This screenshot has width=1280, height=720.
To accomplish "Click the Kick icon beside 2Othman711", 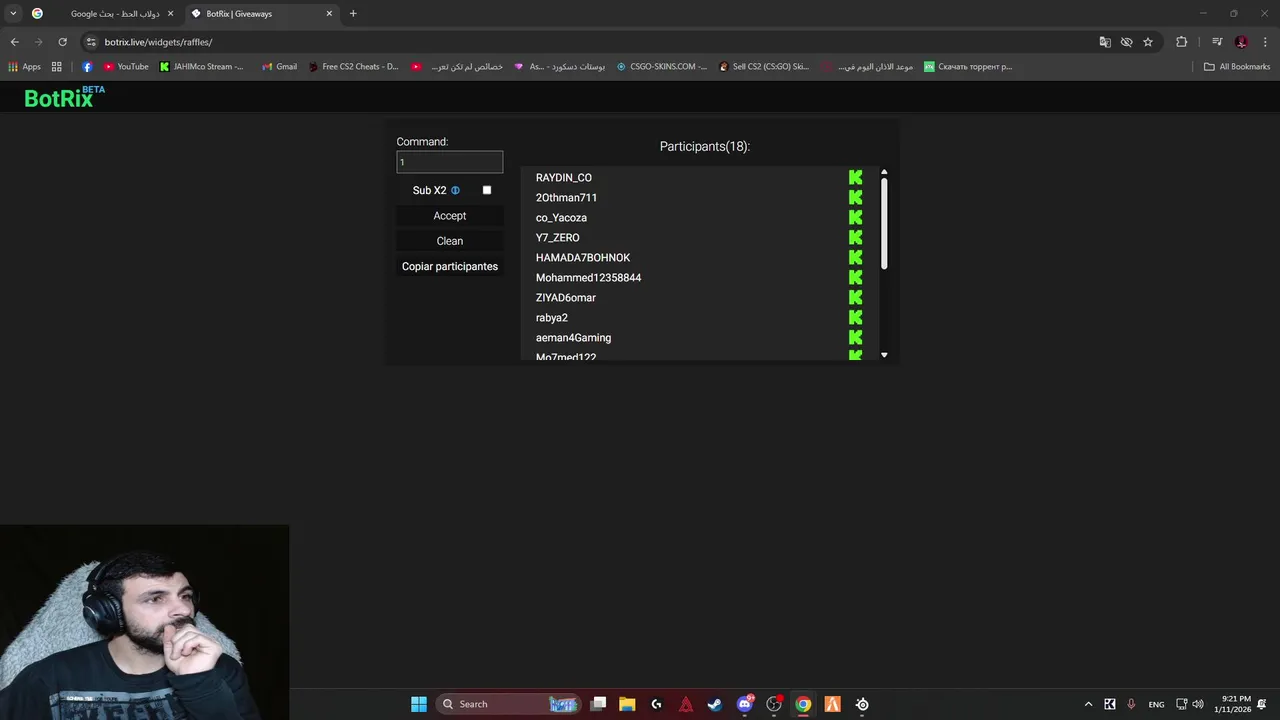I will click(855, 197).
